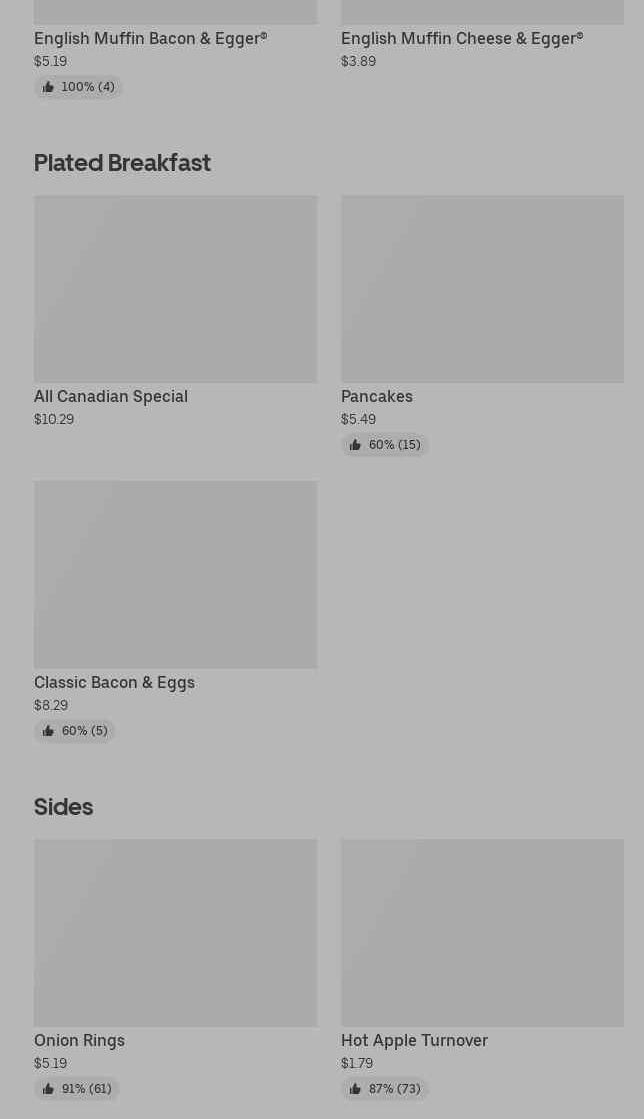Open the Hot Apple Turnover image
644x1119 pixels.
[482, 932]
